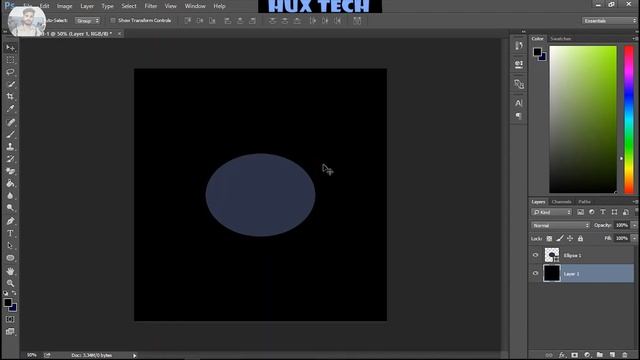Open the Filter menu

pyautogui.click(x=151, y=6)
